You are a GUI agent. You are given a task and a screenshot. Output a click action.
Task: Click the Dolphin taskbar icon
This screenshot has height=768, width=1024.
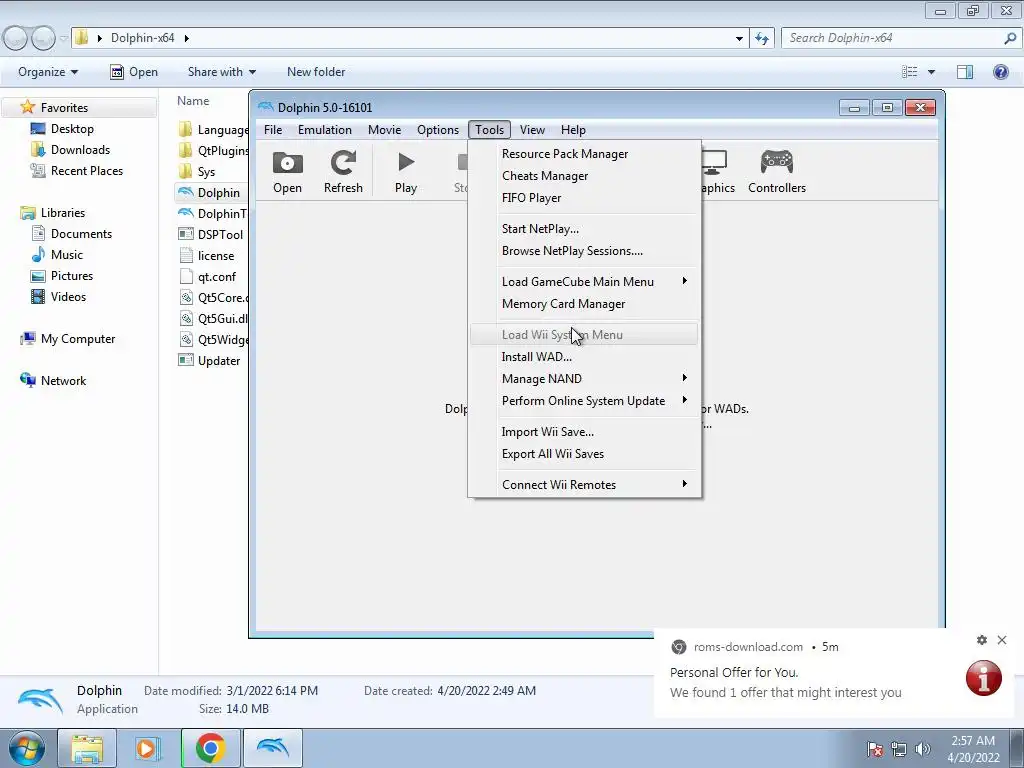272,748
